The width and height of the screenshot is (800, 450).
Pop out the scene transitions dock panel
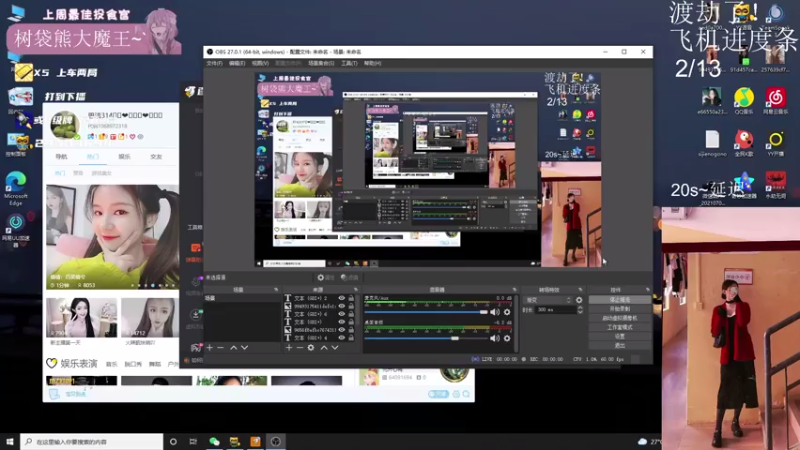580,290
